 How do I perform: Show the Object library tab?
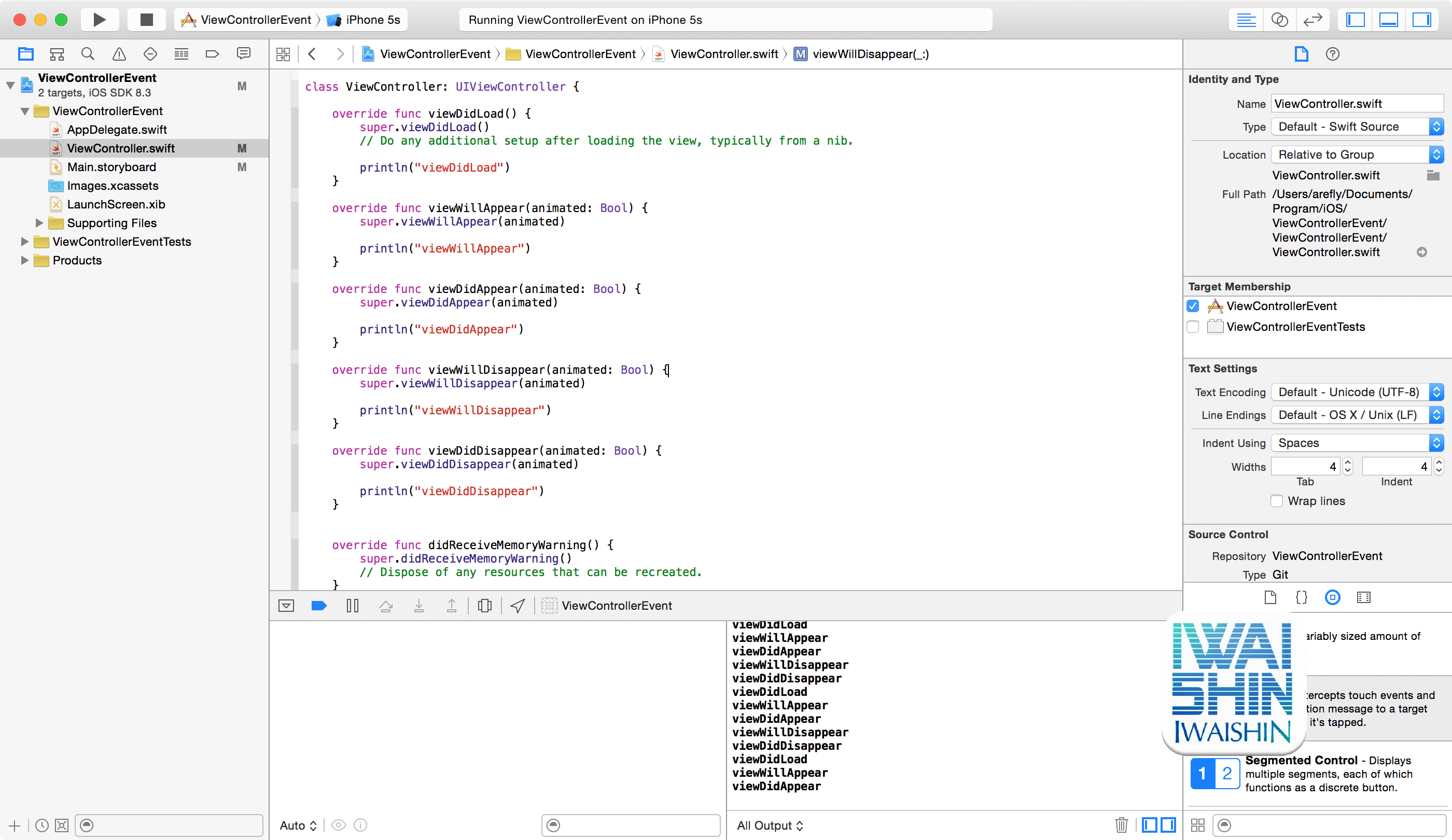coord(1332,597)
